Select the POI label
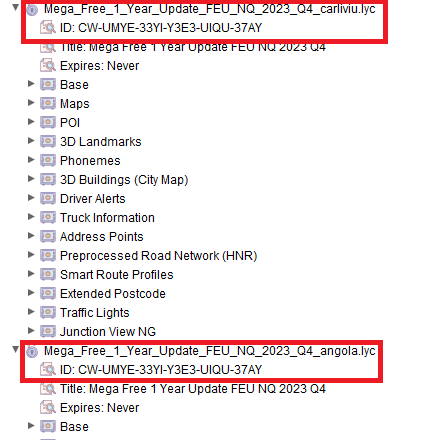 [70, 123]
